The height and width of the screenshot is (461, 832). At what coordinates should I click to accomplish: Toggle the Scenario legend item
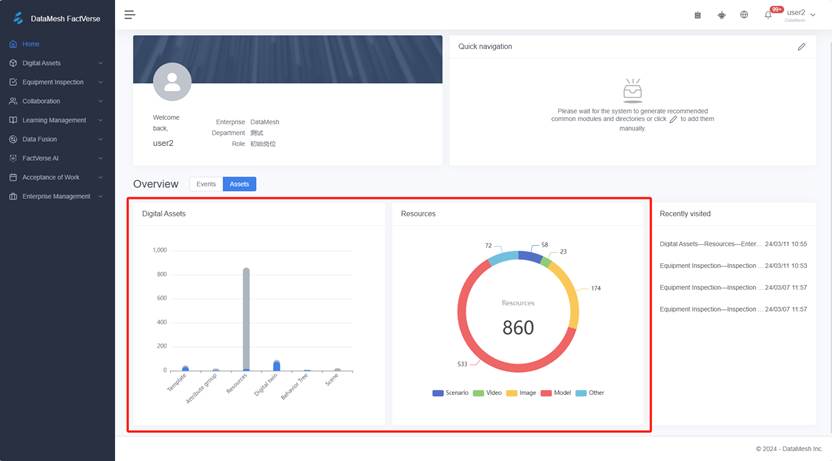[x=449, y=393]
